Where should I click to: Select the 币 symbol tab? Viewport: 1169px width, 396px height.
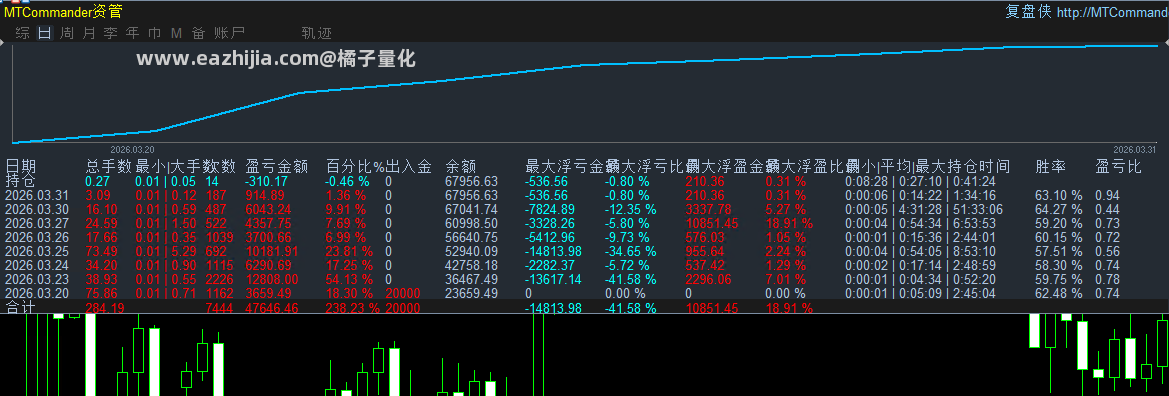(x=155, y=33)
